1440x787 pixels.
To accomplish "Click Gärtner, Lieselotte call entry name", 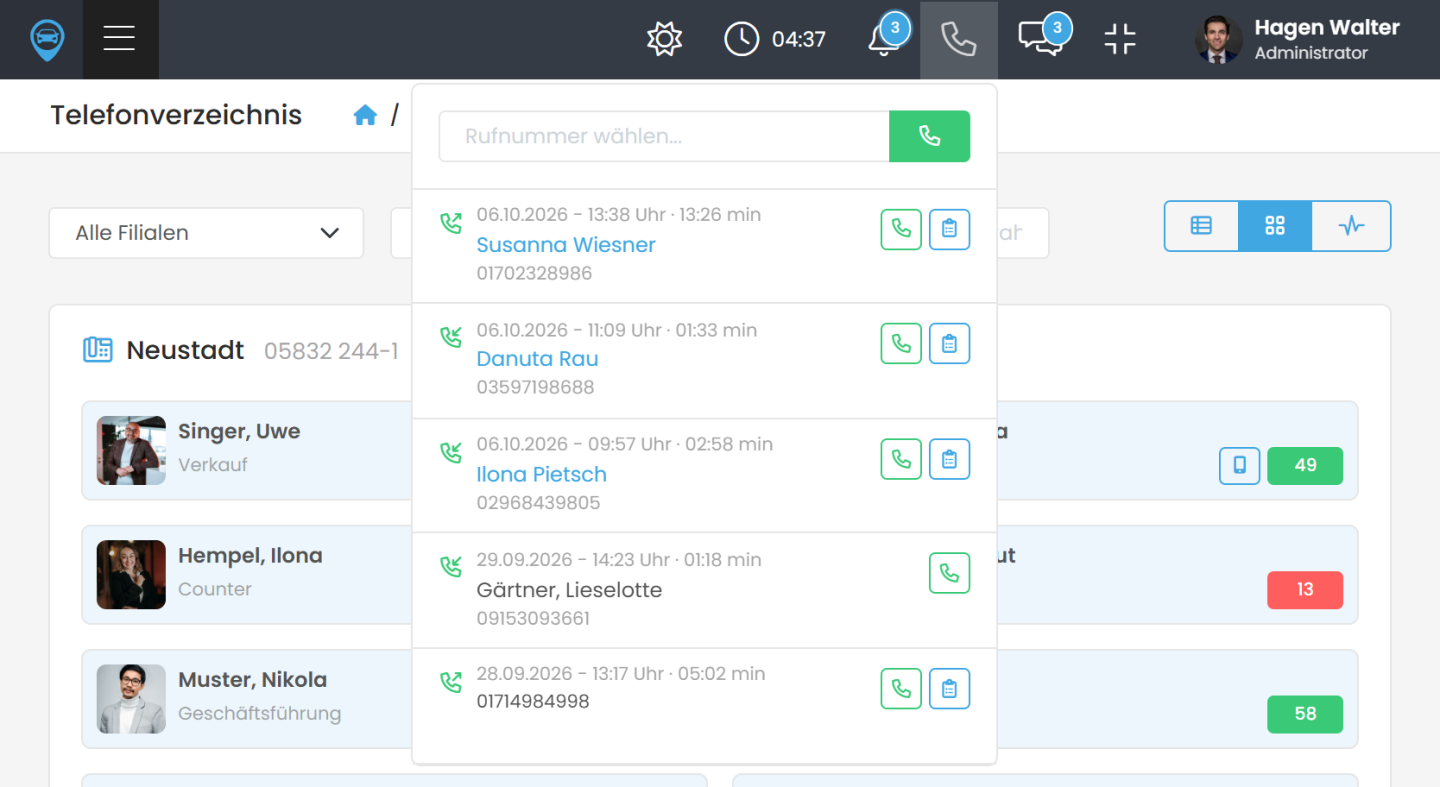I will [569, 590].
